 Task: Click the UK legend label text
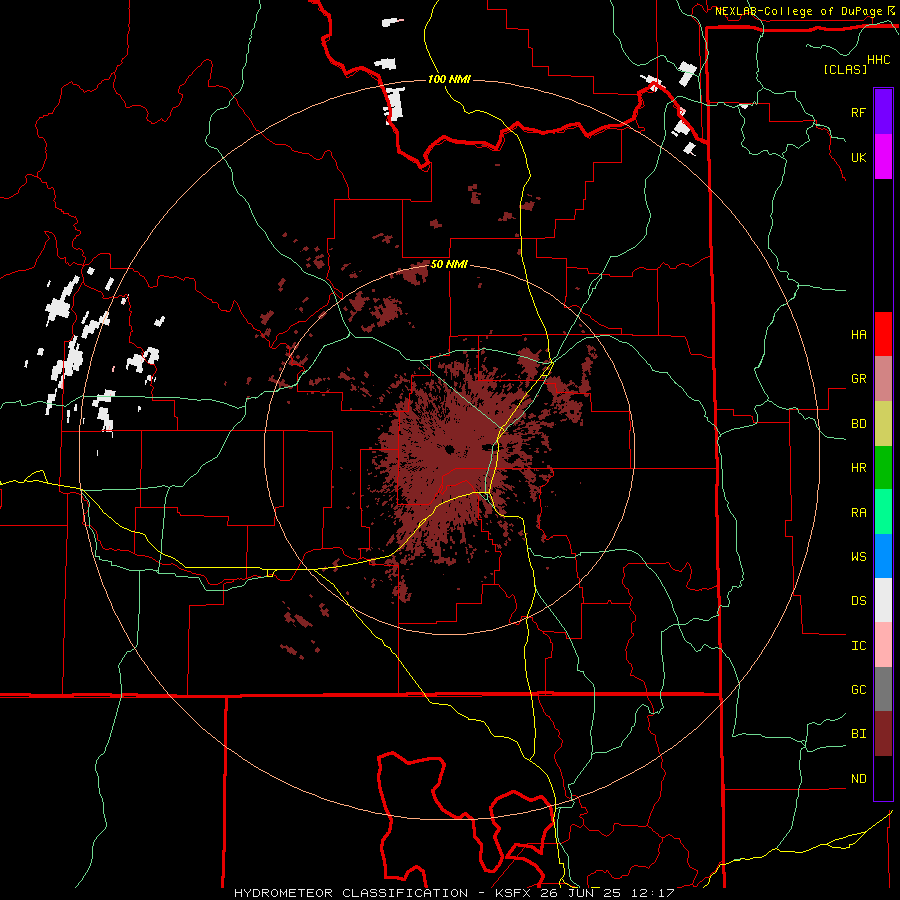(x=859, y=157)
